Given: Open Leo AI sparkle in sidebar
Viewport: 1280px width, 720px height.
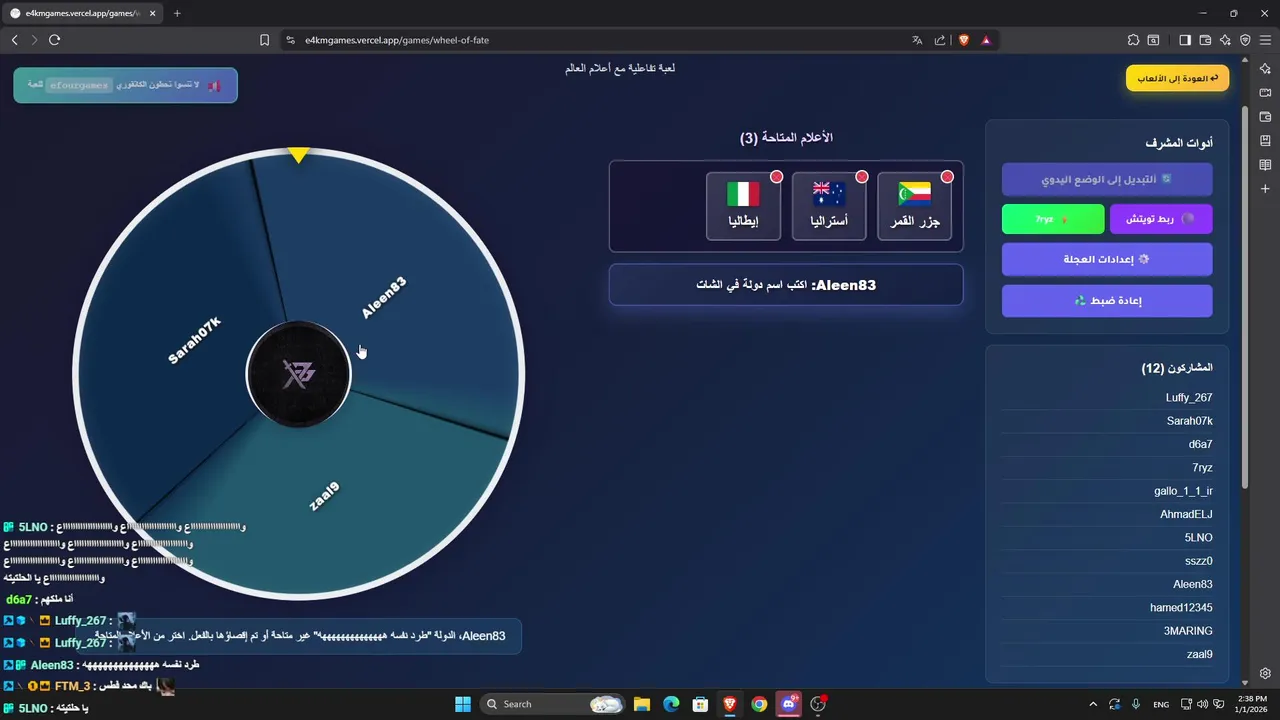Looking at the screenshot, I should (x=1265, y=68).
